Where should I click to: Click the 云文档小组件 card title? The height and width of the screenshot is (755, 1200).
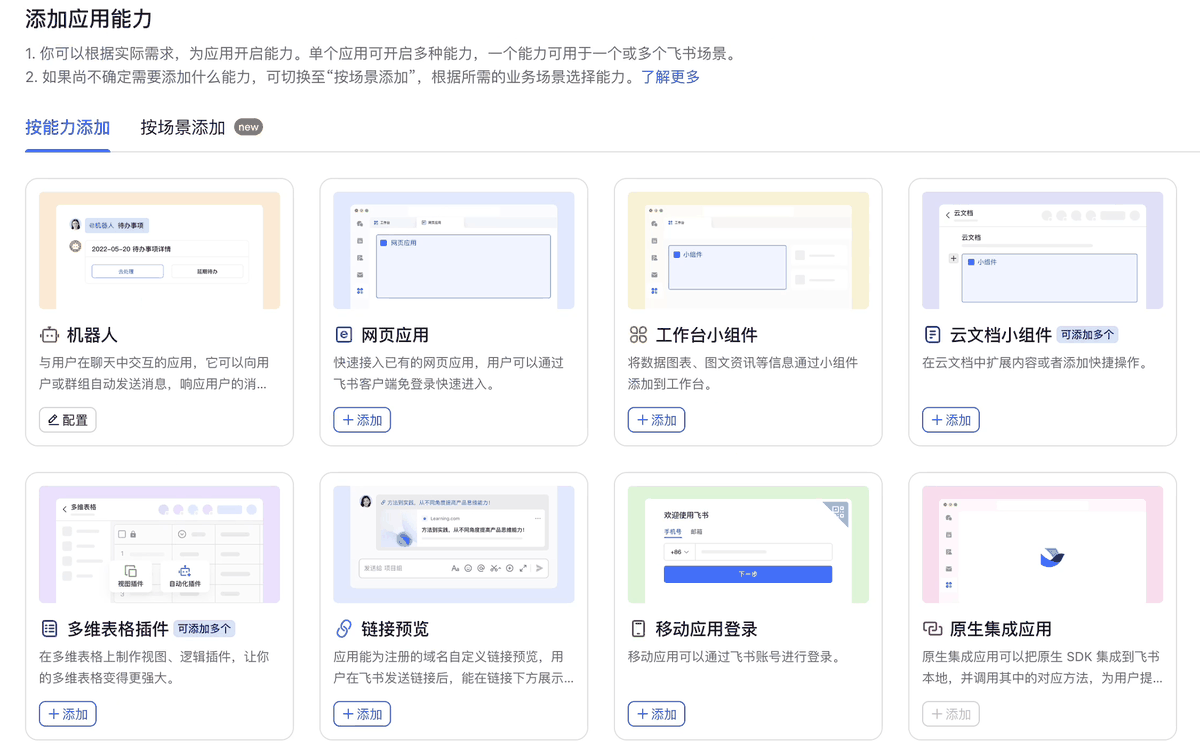(1001, 335)
